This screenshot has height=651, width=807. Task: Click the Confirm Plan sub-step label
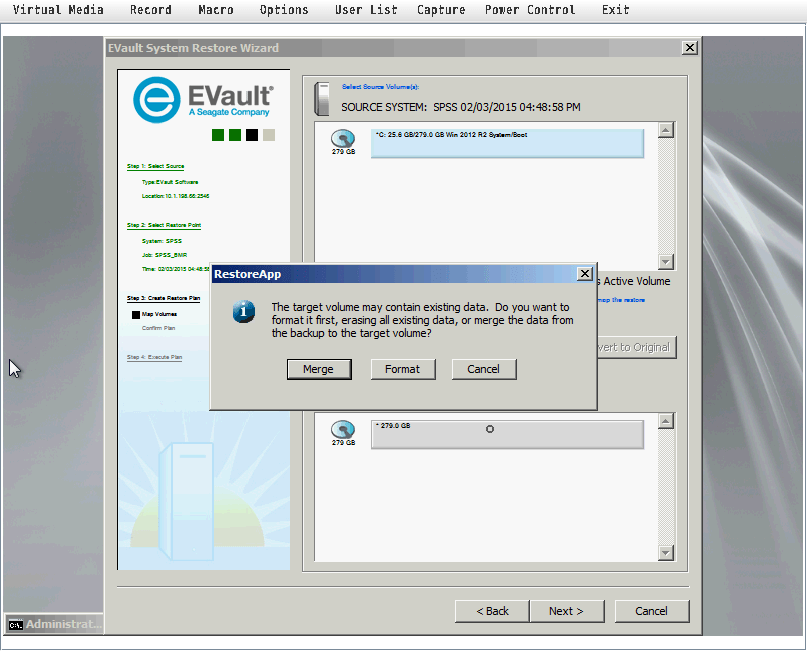pyautogui.click(x=159, y=328)
